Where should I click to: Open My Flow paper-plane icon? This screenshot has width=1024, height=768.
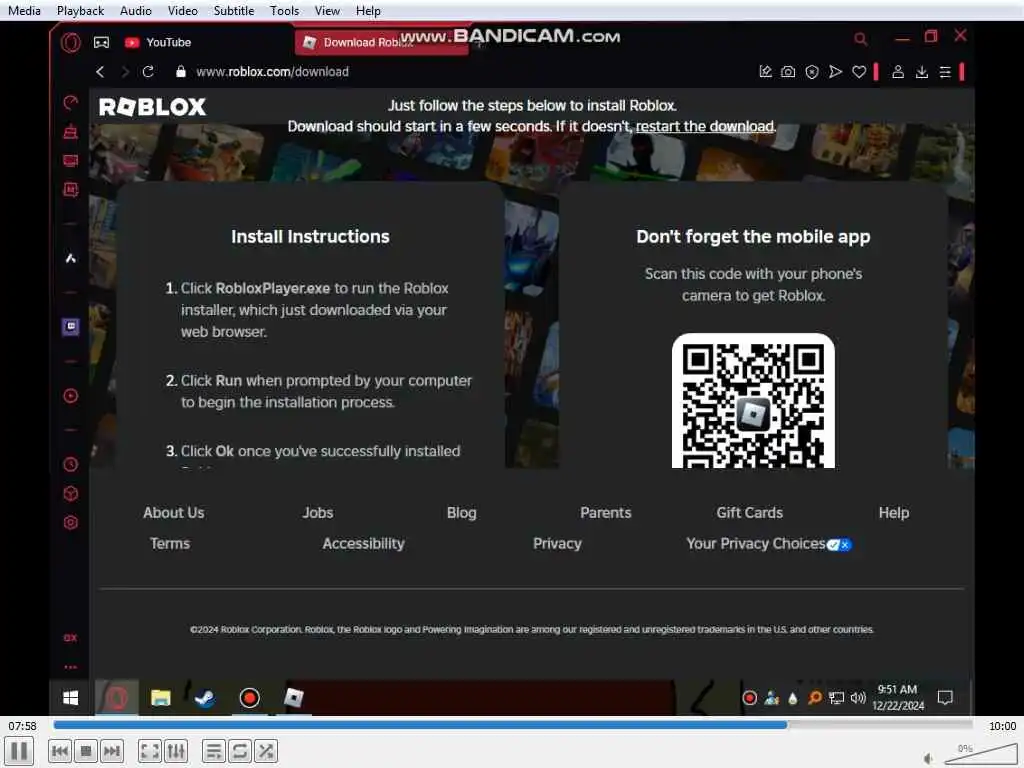pos(835,72)
